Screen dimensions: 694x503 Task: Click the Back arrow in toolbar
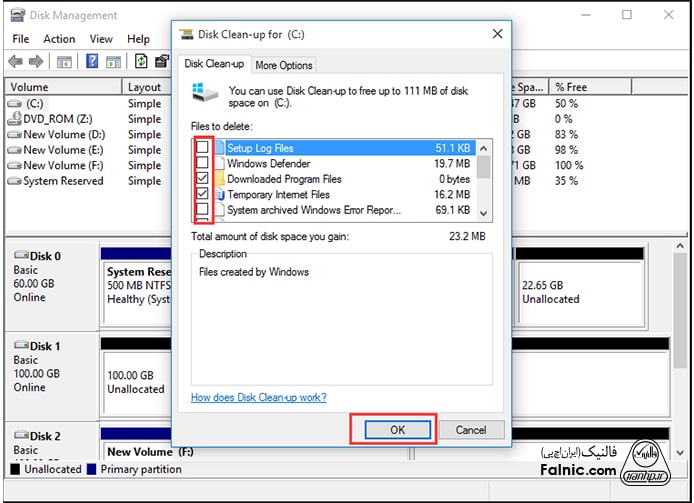tap(17, 62)
